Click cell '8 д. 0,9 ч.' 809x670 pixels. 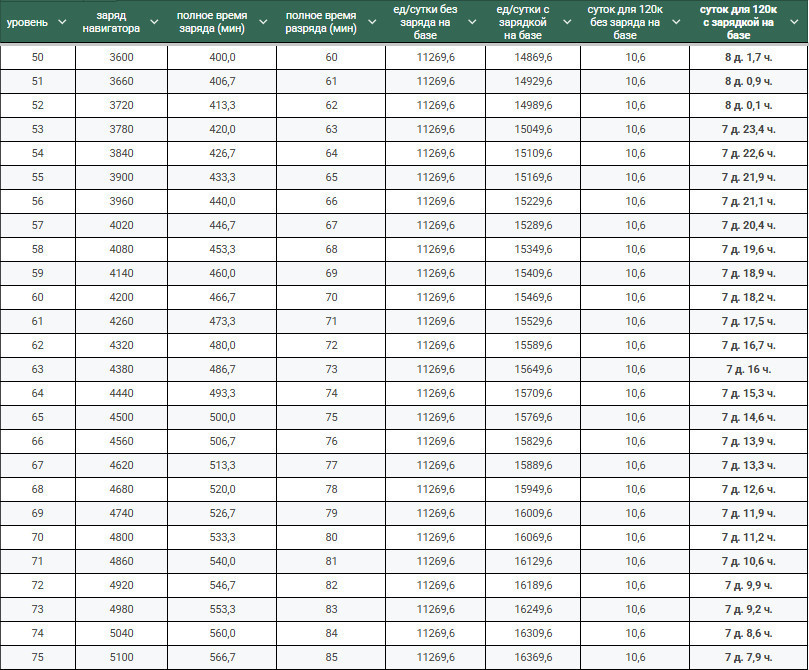[749, 81]
